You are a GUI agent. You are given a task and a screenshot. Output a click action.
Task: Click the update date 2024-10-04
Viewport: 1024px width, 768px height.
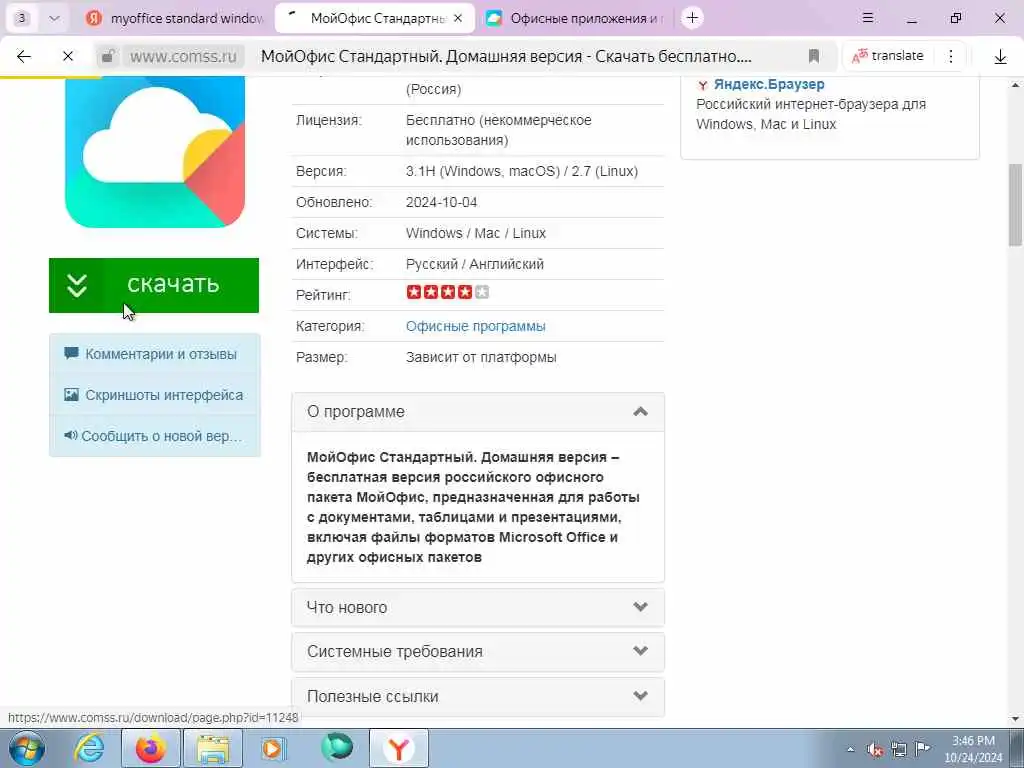pos(441,202)
